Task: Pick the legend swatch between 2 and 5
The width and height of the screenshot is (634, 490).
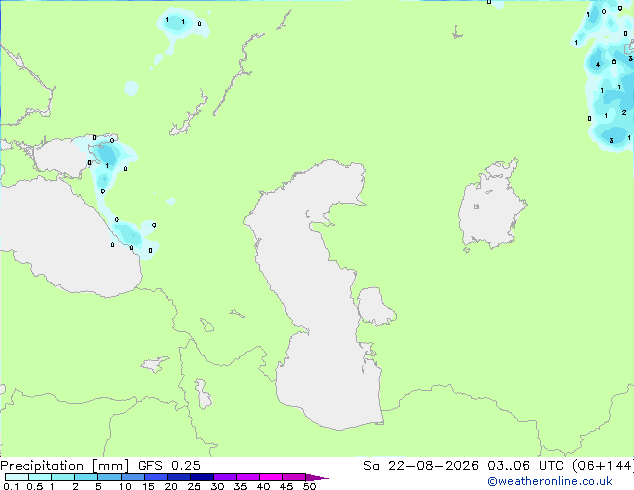Action: 86,477
